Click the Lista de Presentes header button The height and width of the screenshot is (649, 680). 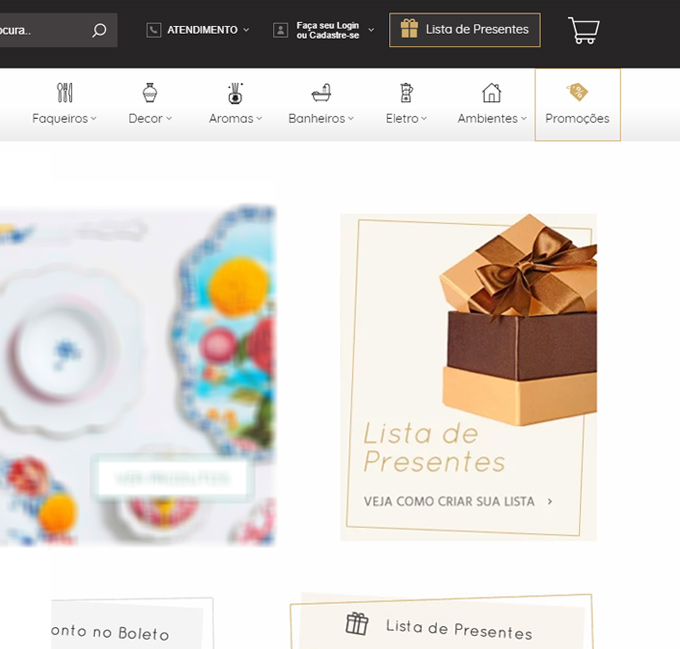click(465, 30)
